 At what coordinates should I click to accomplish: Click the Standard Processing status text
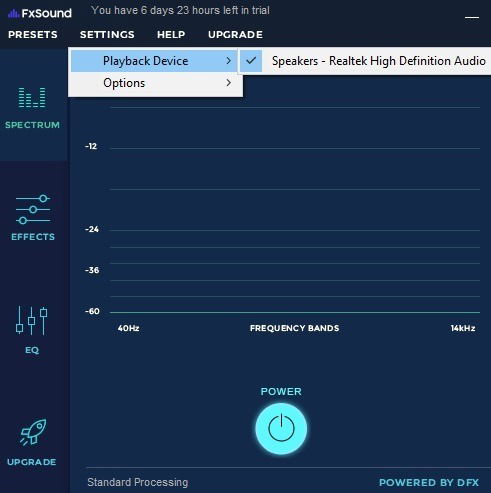[x=138, y=482]
